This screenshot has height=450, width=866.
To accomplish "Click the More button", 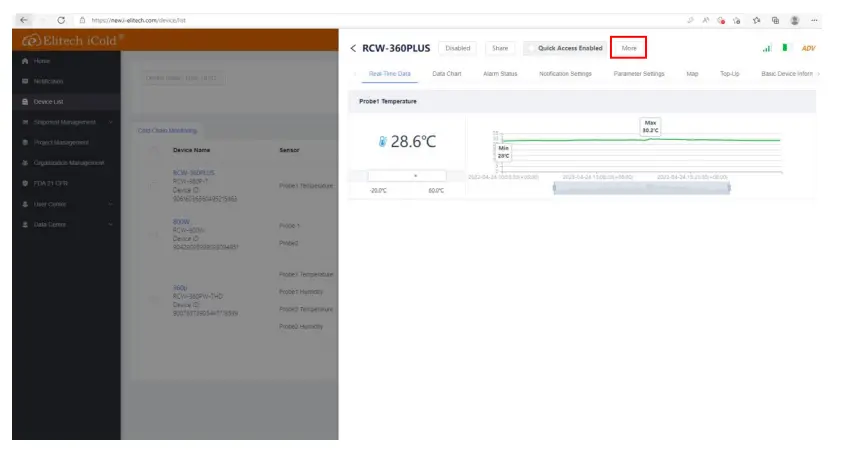I will [x=629, y=48].
